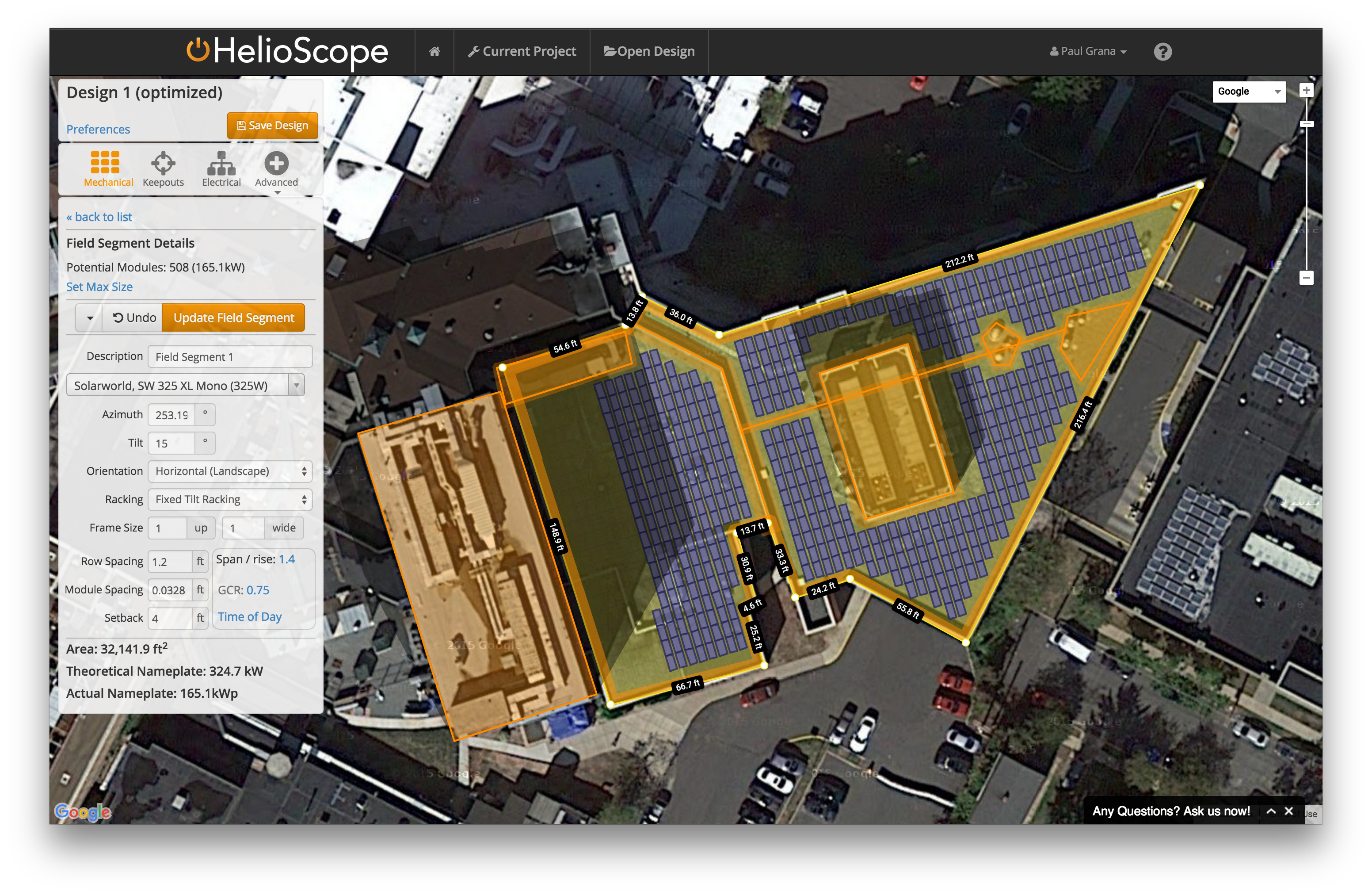Zoom in with map plus button
Screen dimensions: 1372x895
pos(1306,91)
